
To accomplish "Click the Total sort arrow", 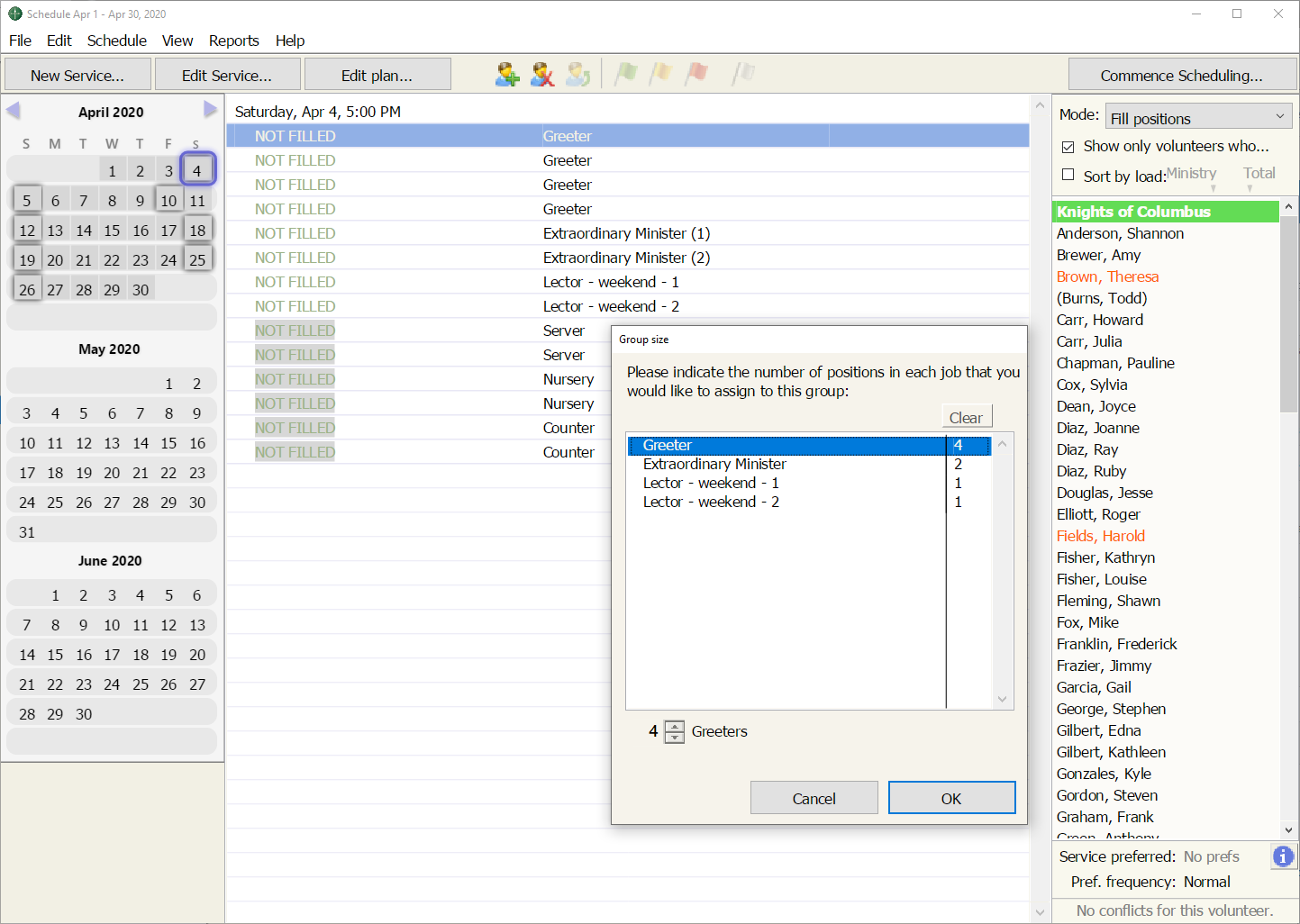I will tap(1250, 188).
